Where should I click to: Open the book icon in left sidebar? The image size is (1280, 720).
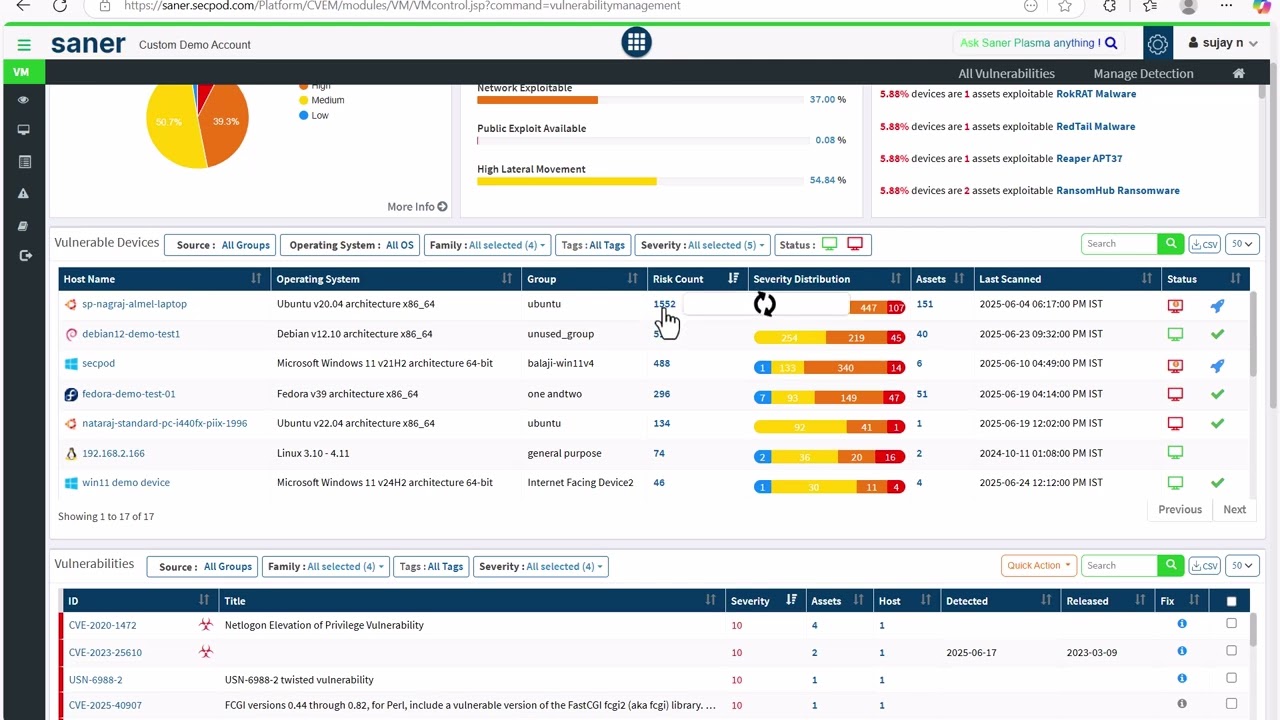point(23,226)
